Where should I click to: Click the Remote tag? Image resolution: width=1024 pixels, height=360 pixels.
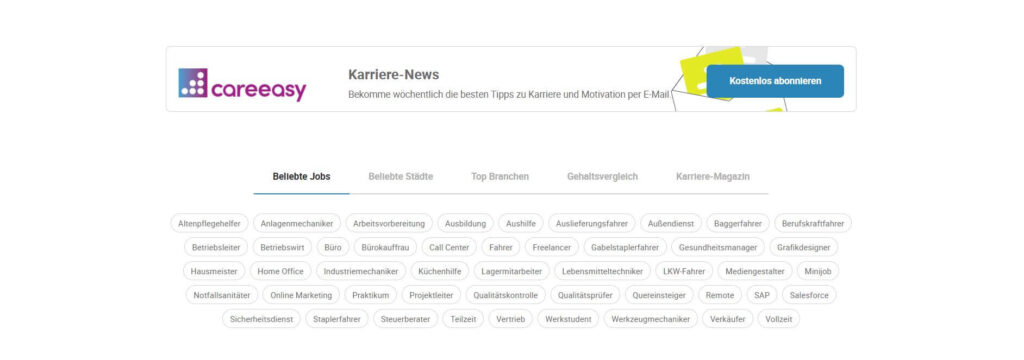(720, 295)
